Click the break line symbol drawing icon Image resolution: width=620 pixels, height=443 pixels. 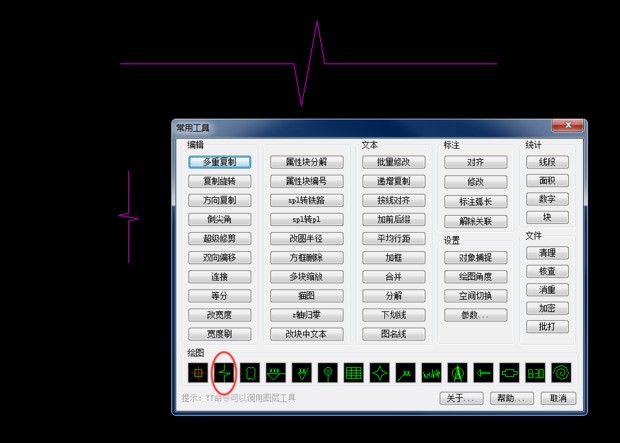(x=224, y=373)
